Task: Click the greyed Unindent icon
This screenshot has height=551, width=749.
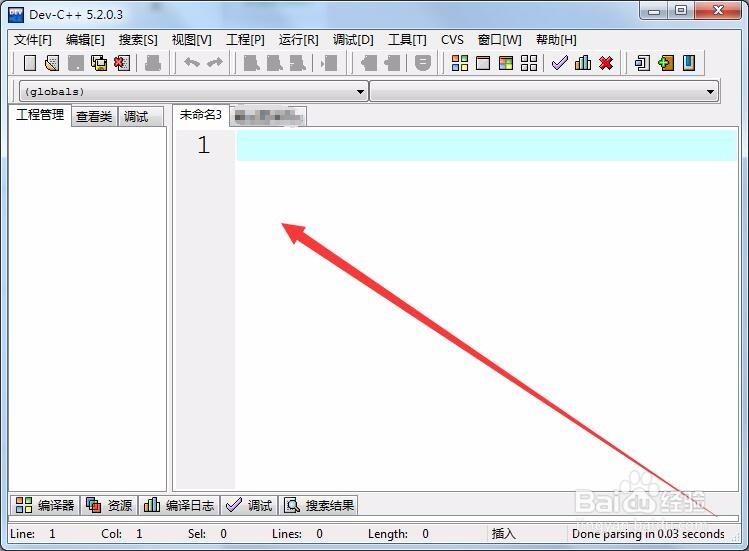Action: 392,63
